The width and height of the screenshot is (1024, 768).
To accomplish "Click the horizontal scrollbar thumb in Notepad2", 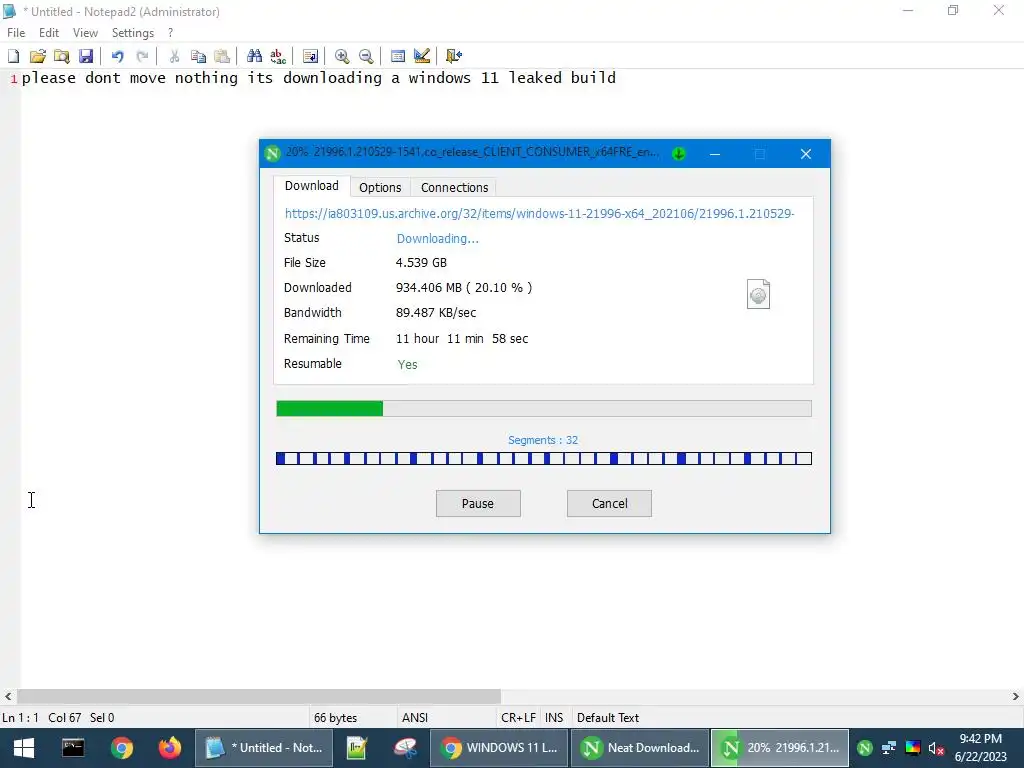I will pyautogui.click(x=259, y=696).
